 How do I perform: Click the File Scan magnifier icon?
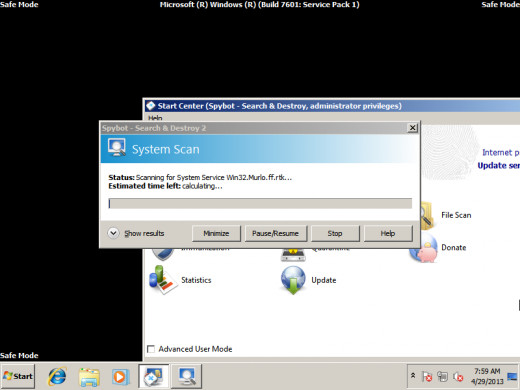(x=426, y=215)
